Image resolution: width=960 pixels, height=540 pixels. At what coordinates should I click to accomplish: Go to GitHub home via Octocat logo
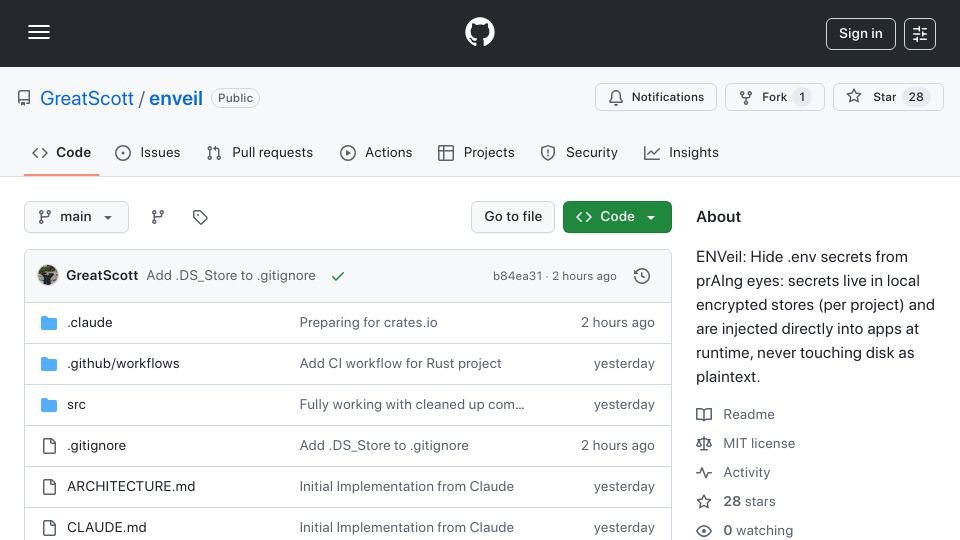pos(479,32)
